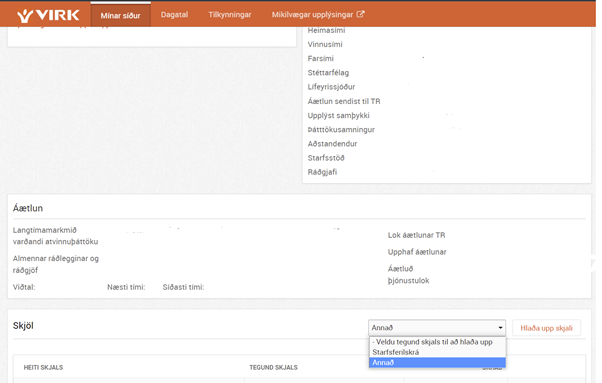This screenshot has width=602, height=383.
Task: Click the 'Áætluð þjónustulok' label
Action: (x=408, y=275)
